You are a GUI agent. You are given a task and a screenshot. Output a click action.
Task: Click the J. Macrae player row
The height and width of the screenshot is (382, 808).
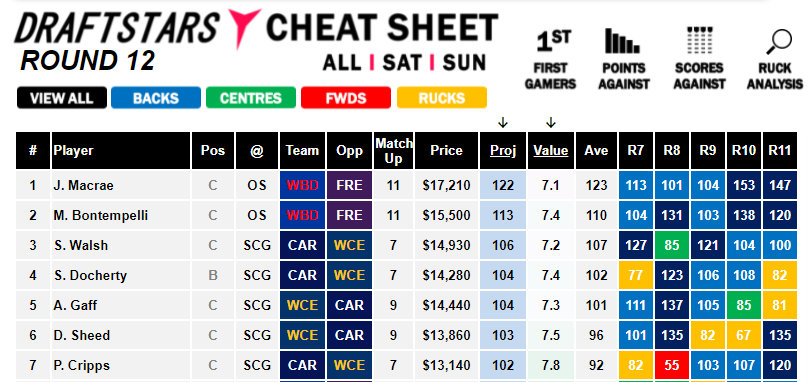pyautogui.click(x=407, y=185)
